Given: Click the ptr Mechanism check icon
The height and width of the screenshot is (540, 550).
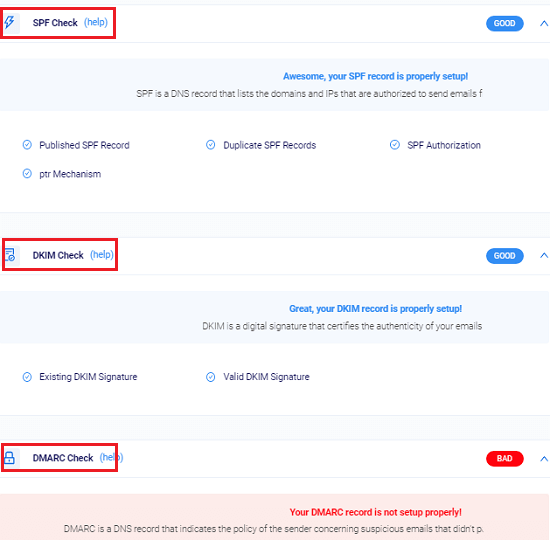Looking at the screenshot, I should point(27,174).
